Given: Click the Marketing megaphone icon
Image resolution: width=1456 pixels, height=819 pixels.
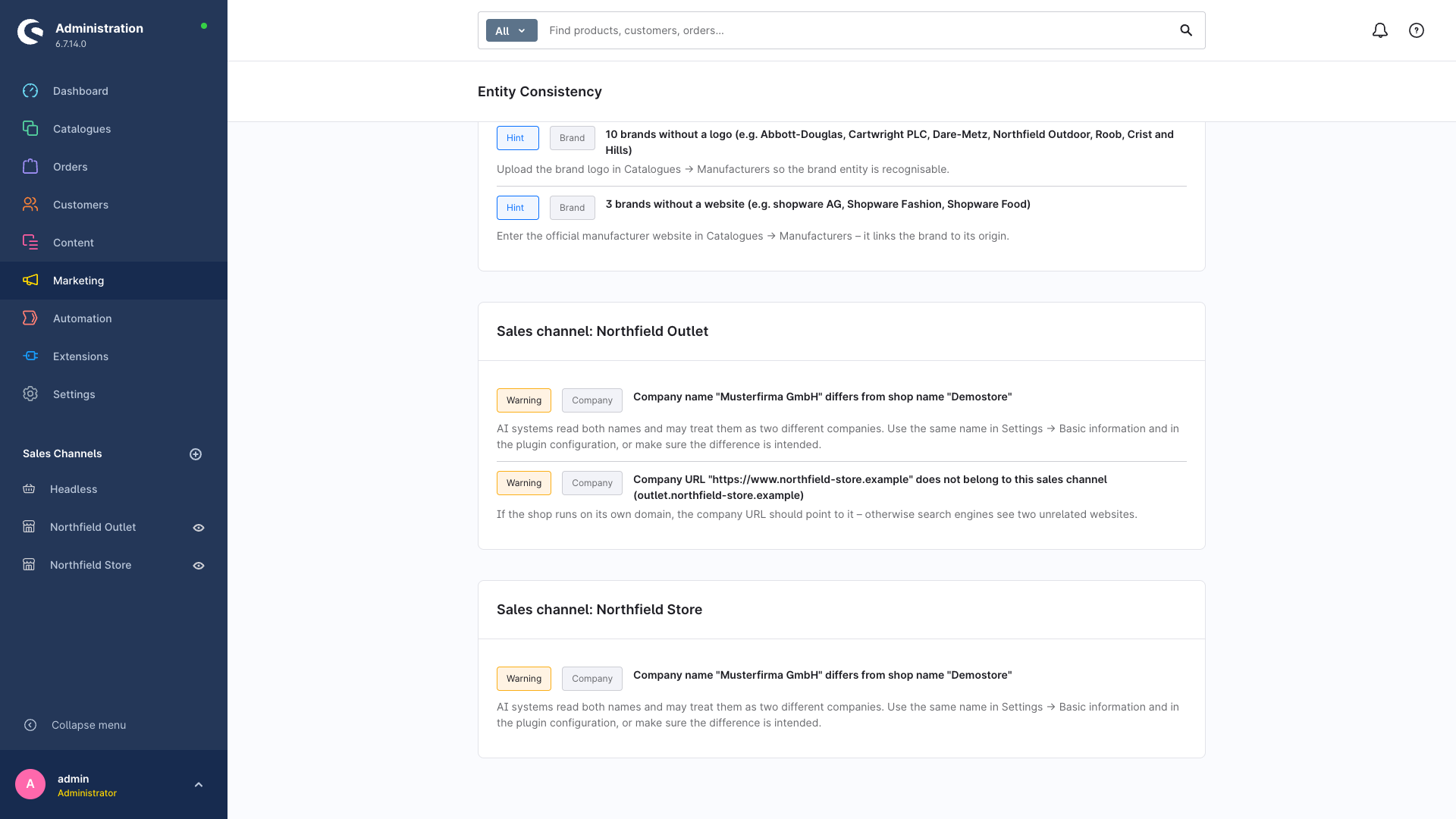Looking at the screenshot, I should (x=30, y=281).
